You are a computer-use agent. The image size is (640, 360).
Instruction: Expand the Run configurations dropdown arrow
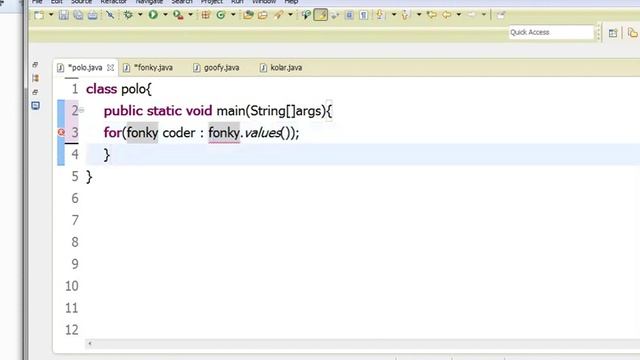[165, 15]
